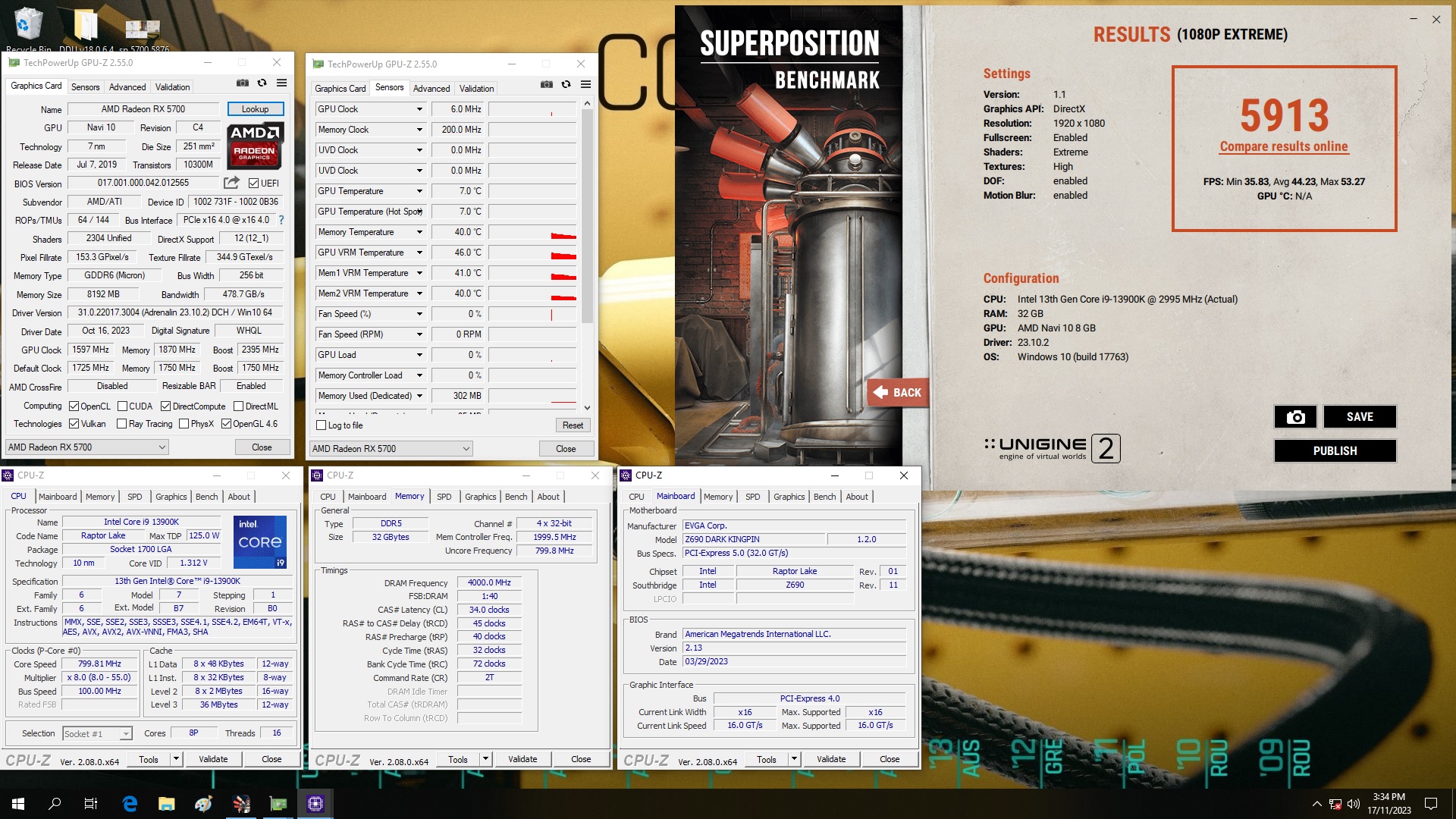
Task: Open the hamburger menu in left GPU-Z window
Action: click(281, 83)
